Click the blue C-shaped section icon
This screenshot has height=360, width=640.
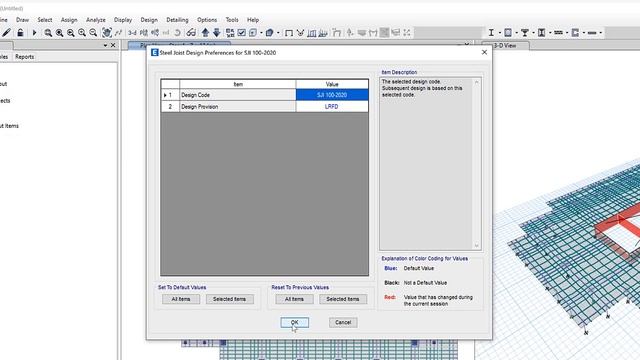click(x=575, y=33)
